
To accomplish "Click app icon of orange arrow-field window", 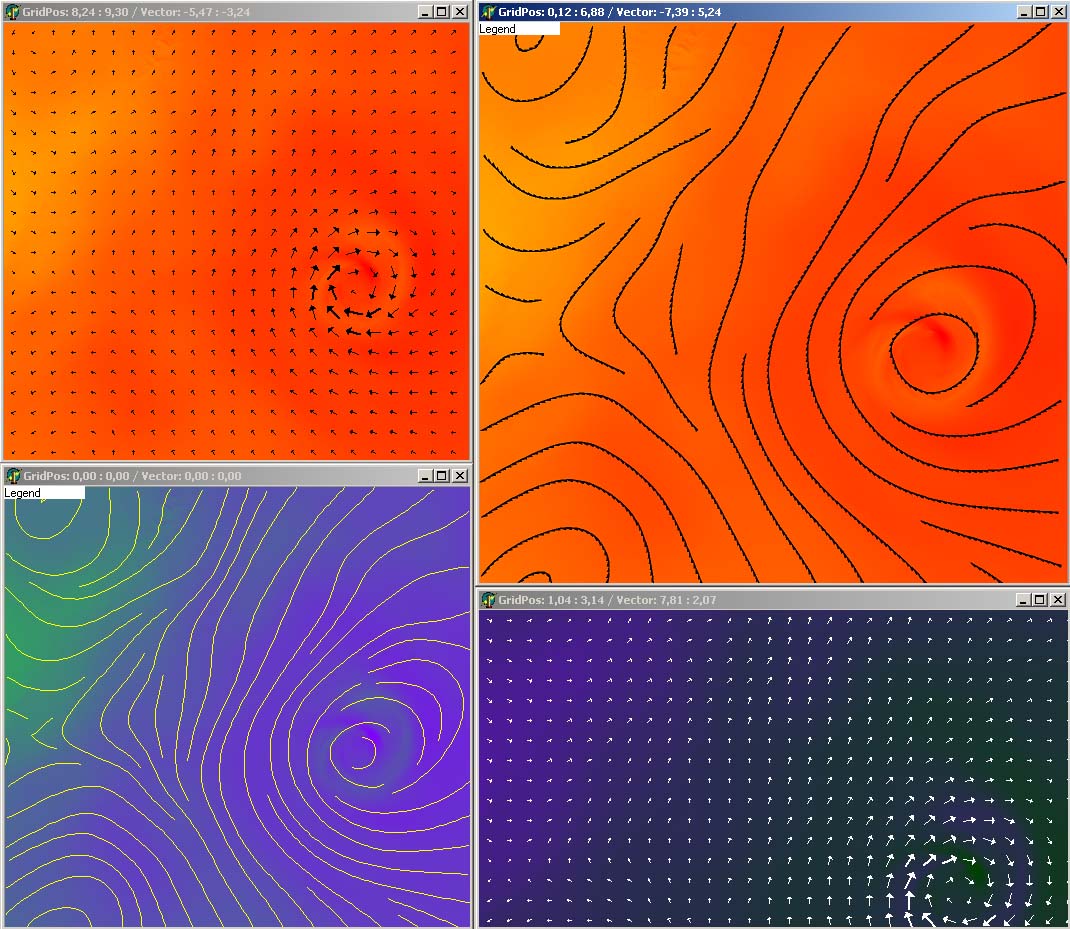I will 12,12.
